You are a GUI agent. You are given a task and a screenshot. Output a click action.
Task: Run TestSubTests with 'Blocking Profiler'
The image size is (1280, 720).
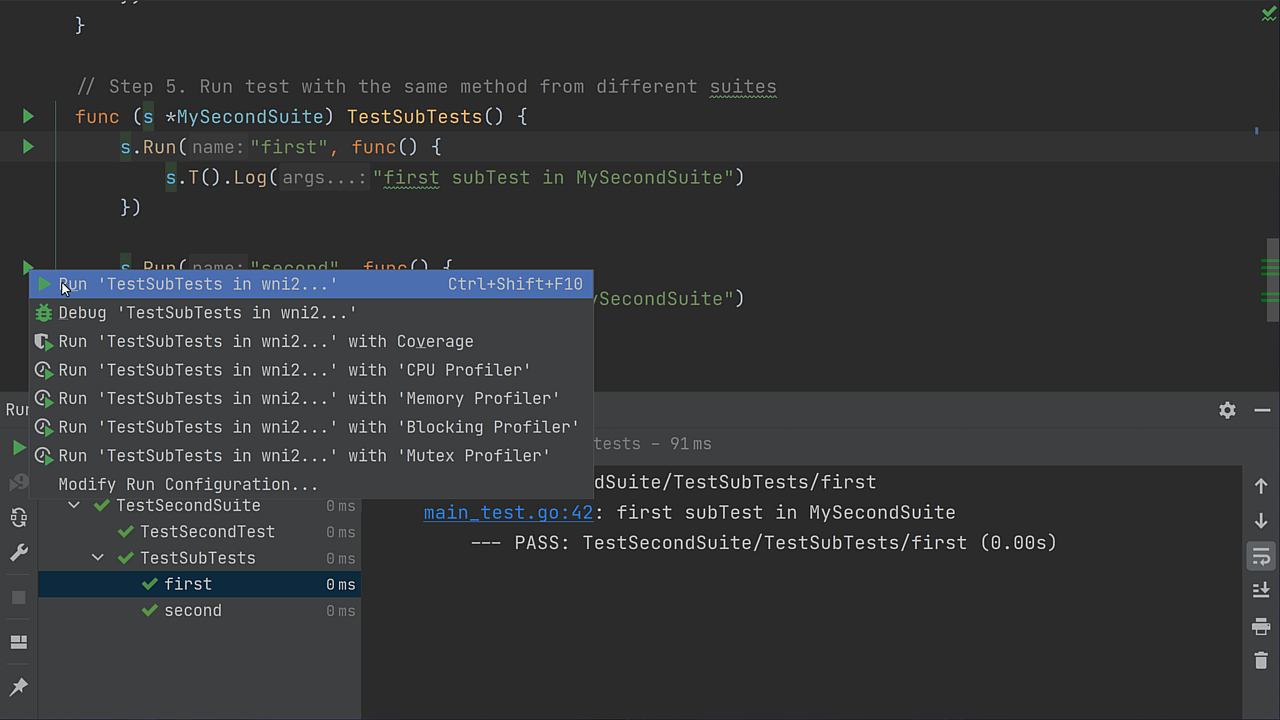[311, 427]
